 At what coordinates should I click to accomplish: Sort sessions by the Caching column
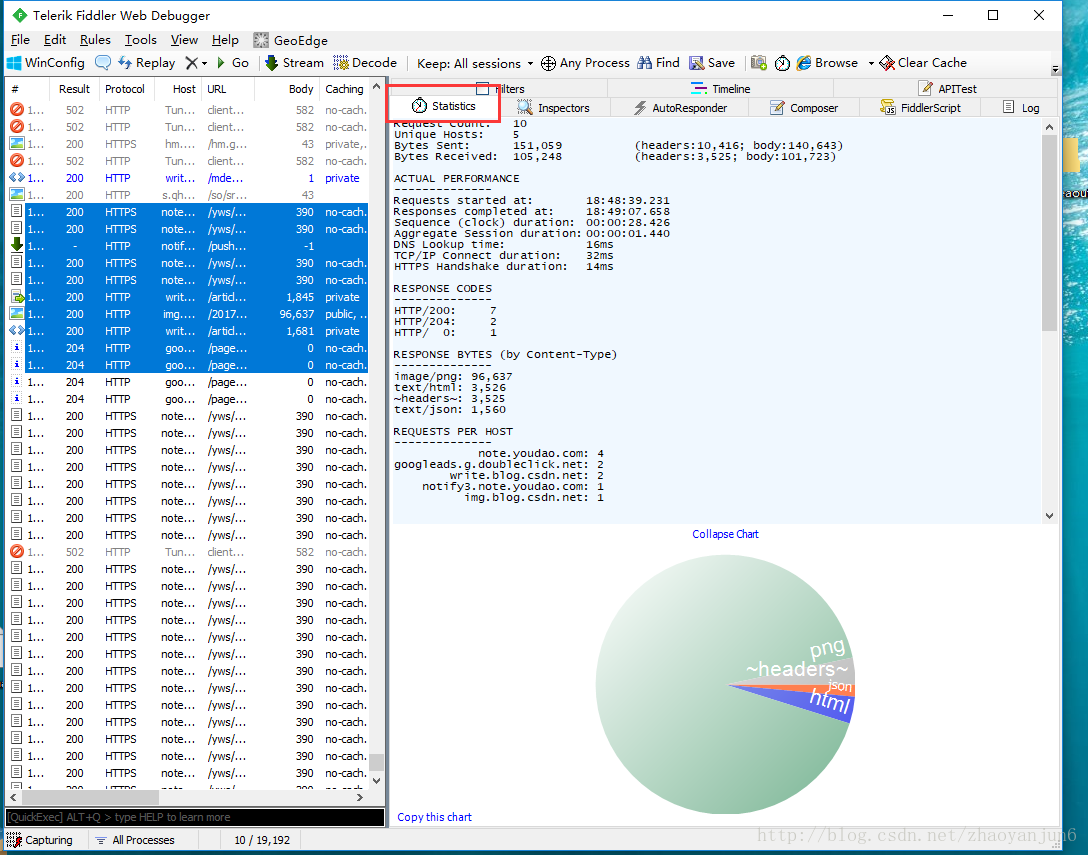click(x=344, y=89)
